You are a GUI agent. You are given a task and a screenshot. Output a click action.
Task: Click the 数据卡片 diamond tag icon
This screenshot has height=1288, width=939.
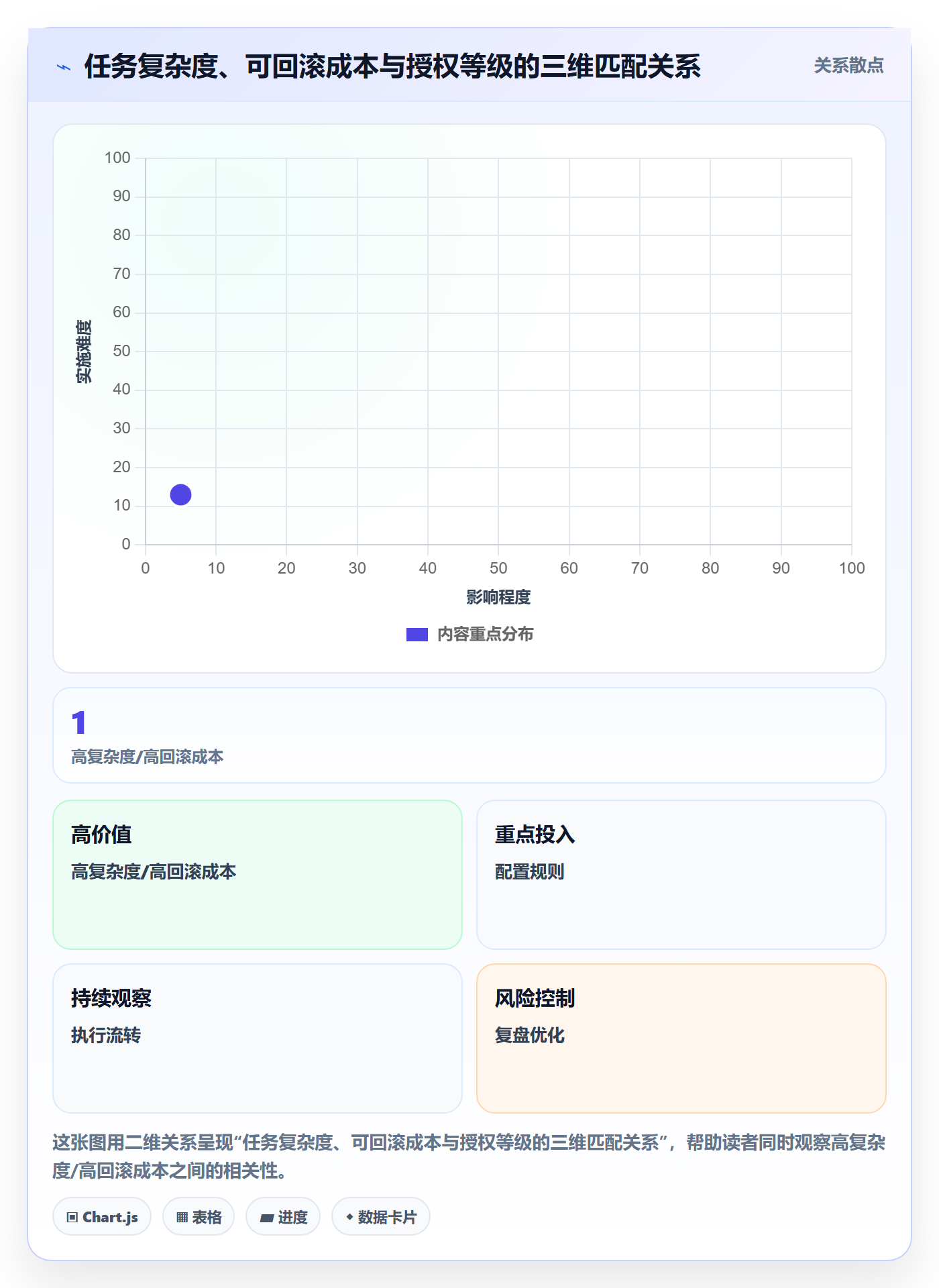tap(349, 1217)
